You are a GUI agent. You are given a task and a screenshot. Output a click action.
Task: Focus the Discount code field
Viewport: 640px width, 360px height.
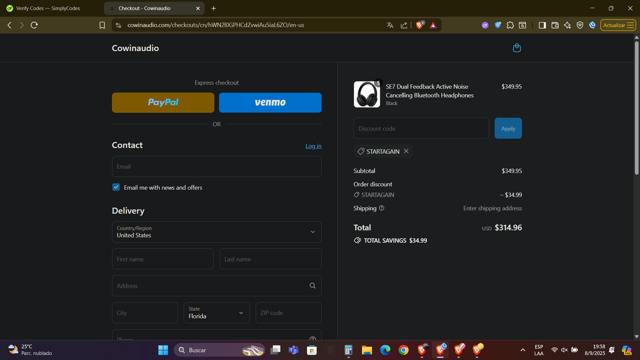pyautogui.click(x=421, y=129)
